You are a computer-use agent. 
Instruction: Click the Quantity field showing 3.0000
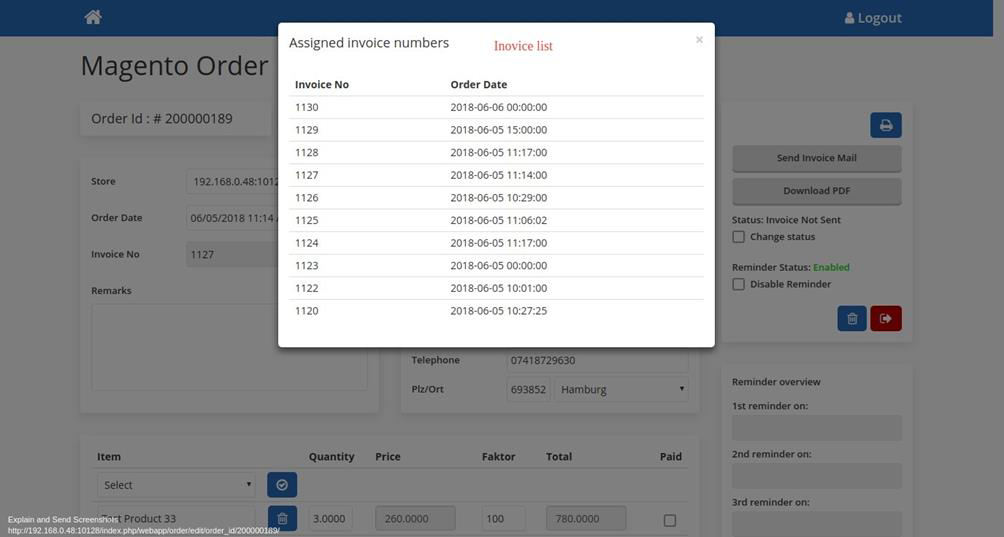click(x=330, y=518)
